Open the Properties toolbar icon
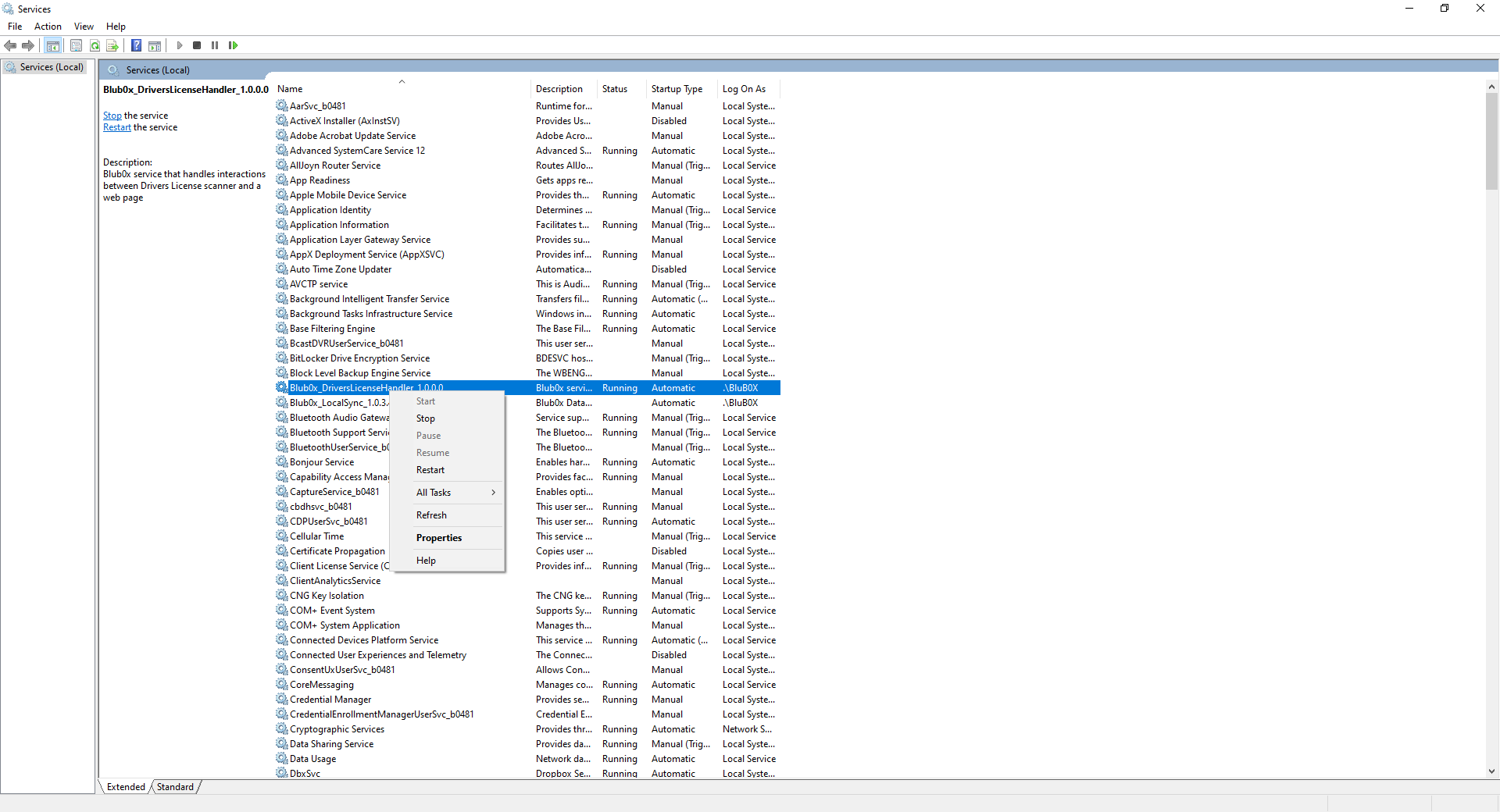Screen dimensions: 1500x812 [76, 45]
